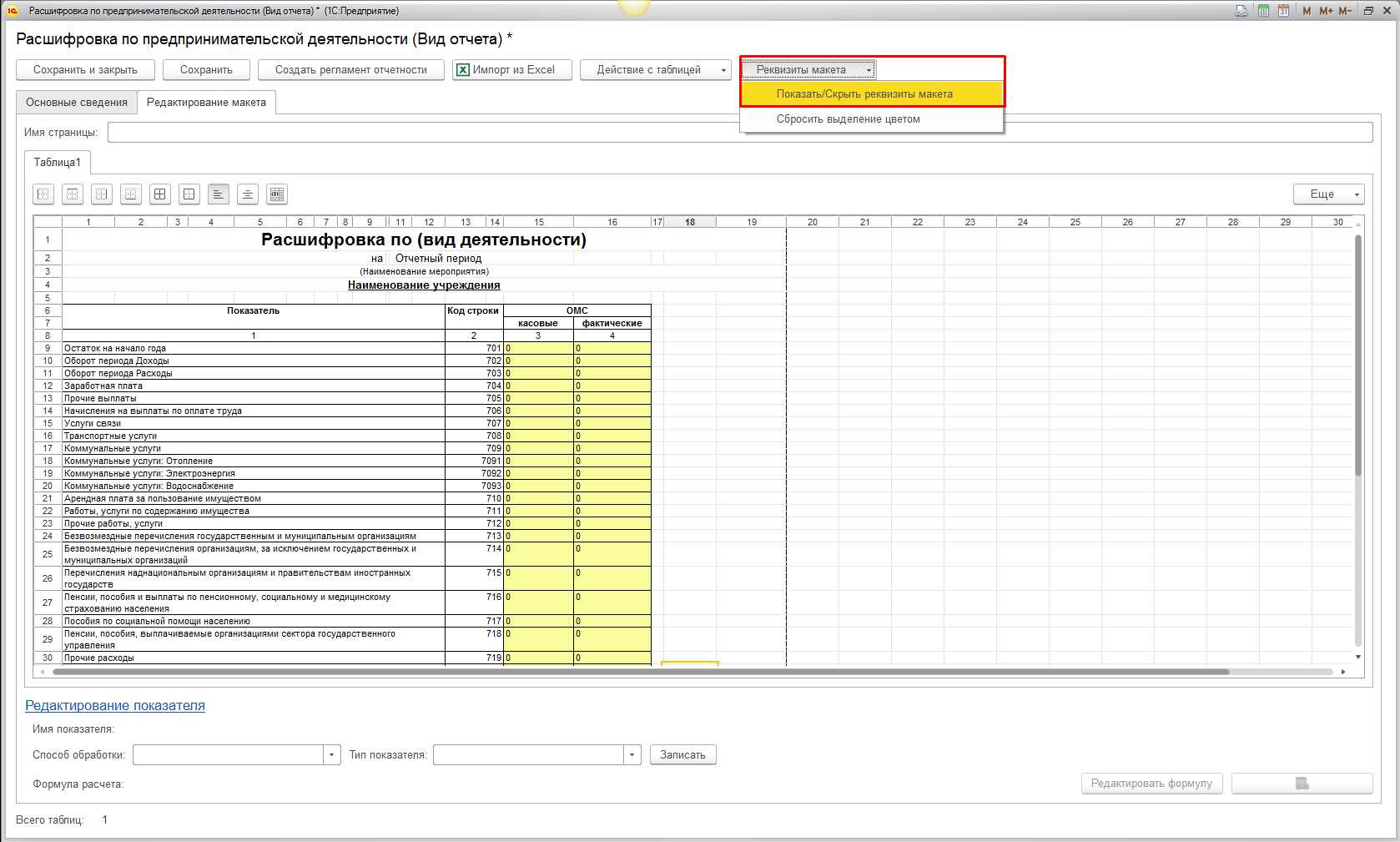Image resolution: width=1400 pixels, height=842 pixels.
Task: Open the calculator icon in title bar
Action: click(x=1263, y=11)
